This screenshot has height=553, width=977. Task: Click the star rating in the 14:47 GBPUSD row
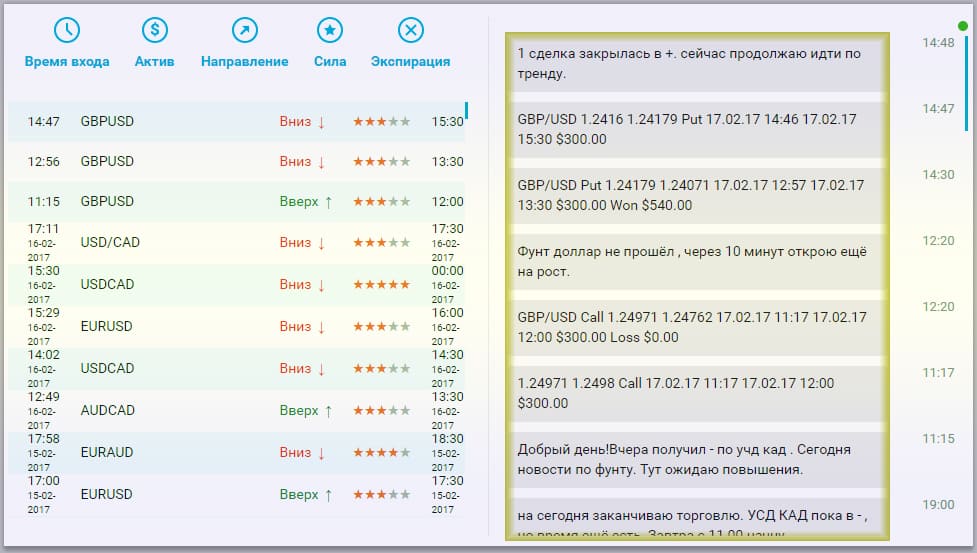[381, 122]
